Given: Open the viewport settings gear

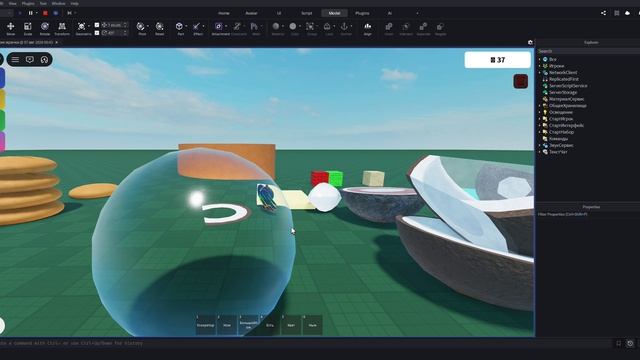Looking at the screenshot, I should pyautogui.click(x=530, y=42).
